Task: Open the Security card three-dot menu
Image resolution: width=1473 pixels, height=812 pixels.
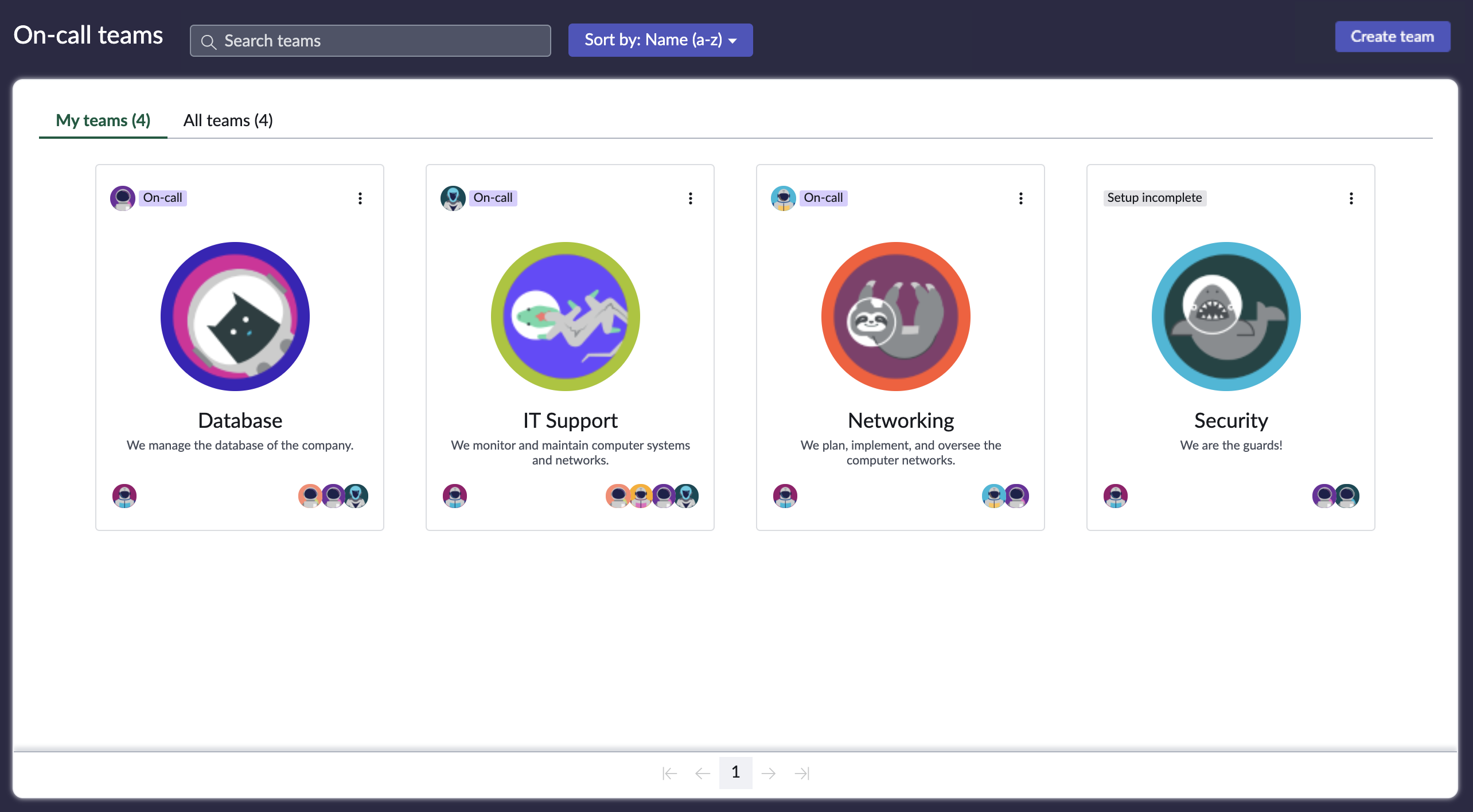Action: click(x=1351, y=198)
